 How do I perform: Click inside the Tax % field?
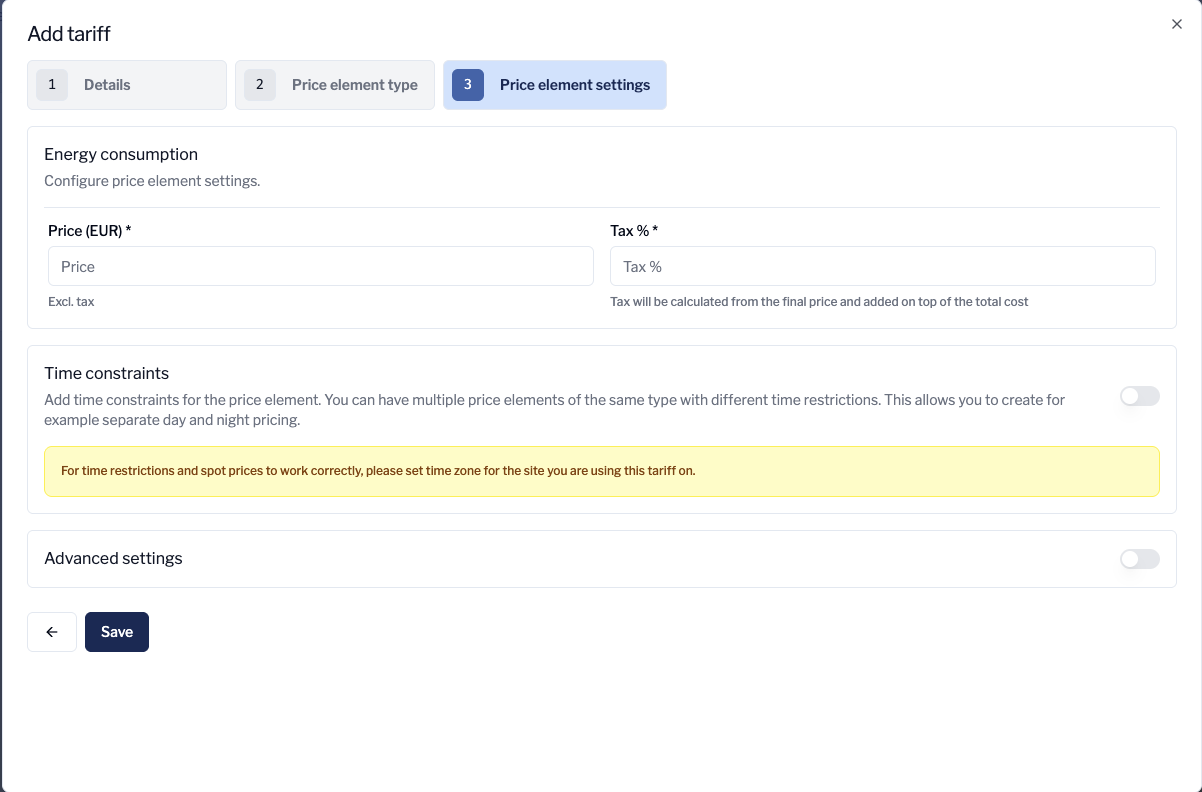tap(882, 266)
